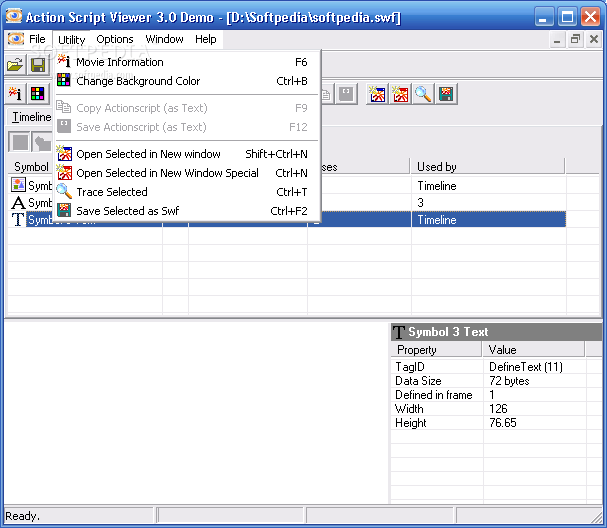Click Open Selected in New window toolbar icon
This screenshot has height=528, width=607.
click(377, 94)
